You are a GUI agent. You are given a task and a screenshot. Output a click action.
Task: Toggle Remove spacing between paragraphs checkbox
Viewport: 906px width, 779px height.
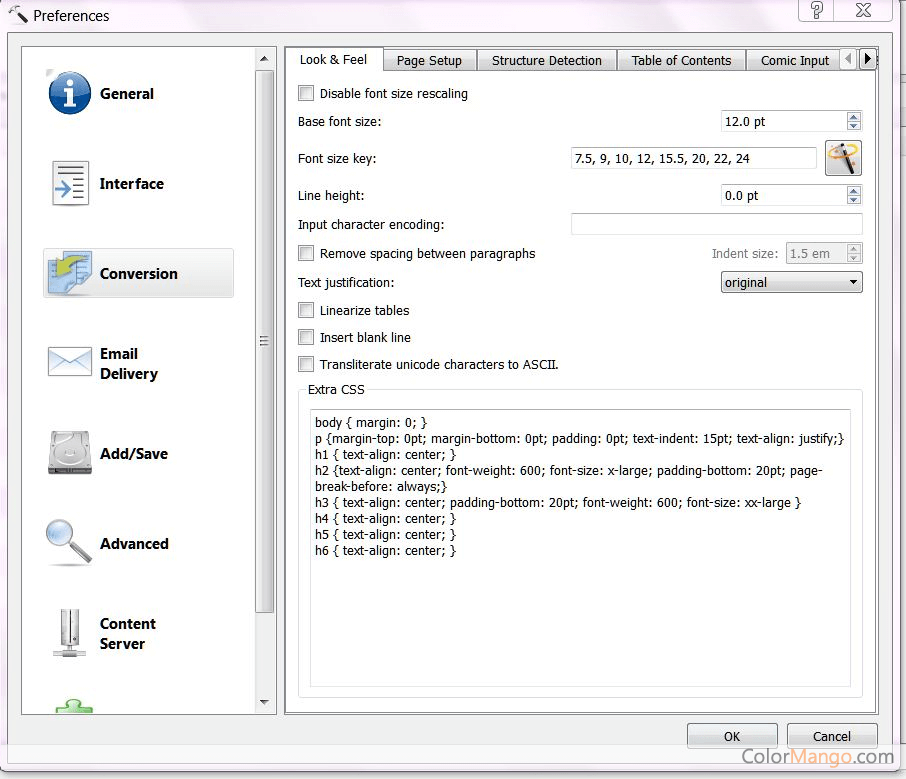[306, 253]
